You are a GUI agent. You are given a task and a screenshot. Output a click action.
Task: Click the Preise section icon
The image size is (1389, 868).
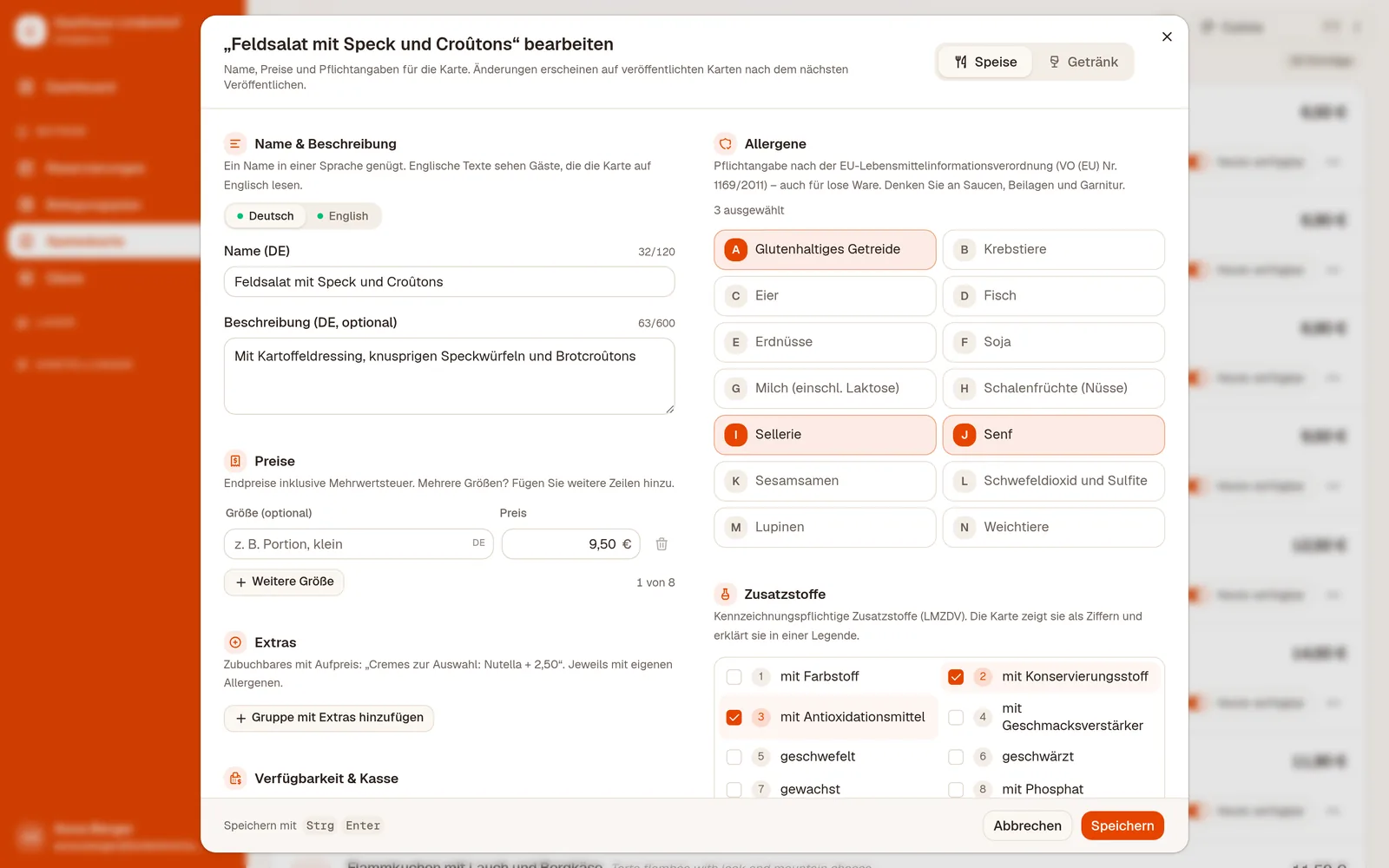235,461
